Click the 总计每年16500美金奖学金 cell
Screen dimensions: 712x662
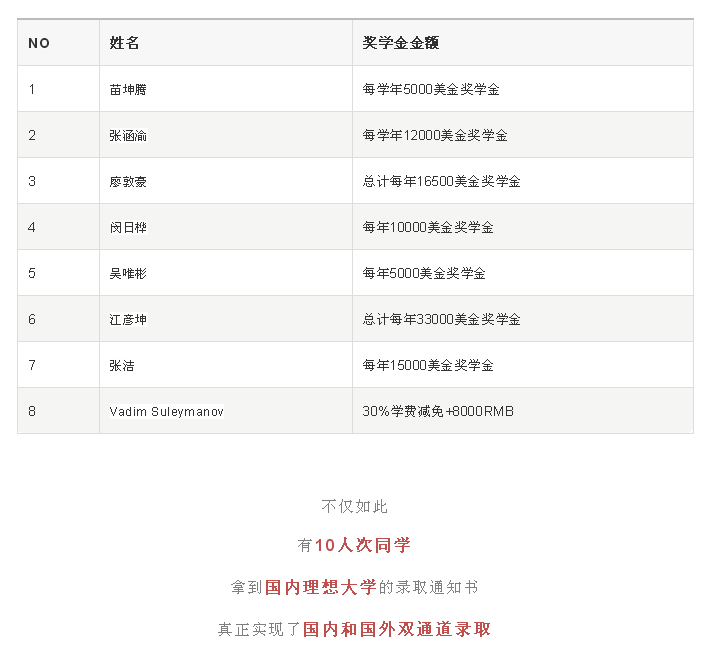point(441,181)
